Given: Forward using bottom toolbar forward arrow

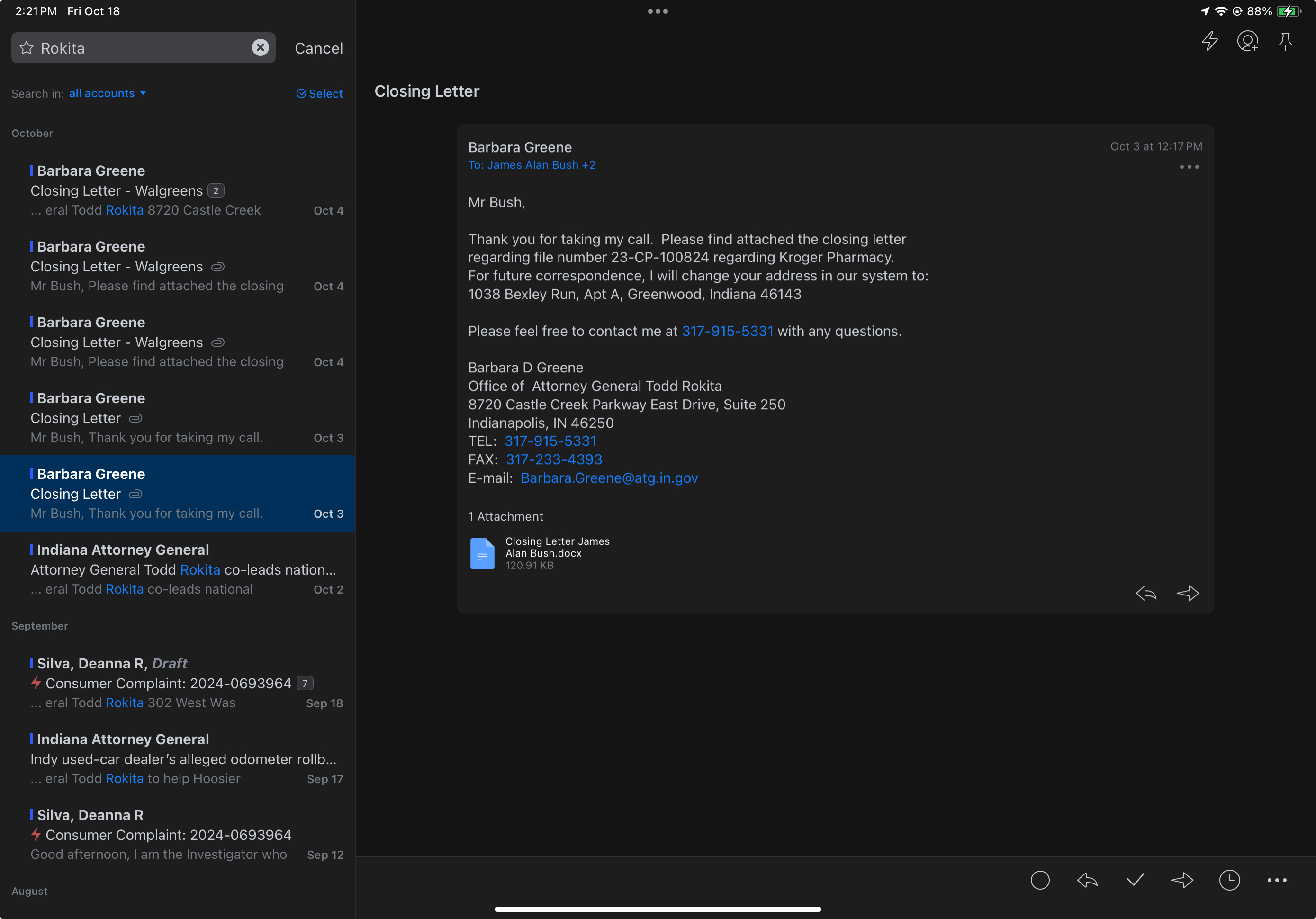Looking at the screenshot, I should [1182, 879].
